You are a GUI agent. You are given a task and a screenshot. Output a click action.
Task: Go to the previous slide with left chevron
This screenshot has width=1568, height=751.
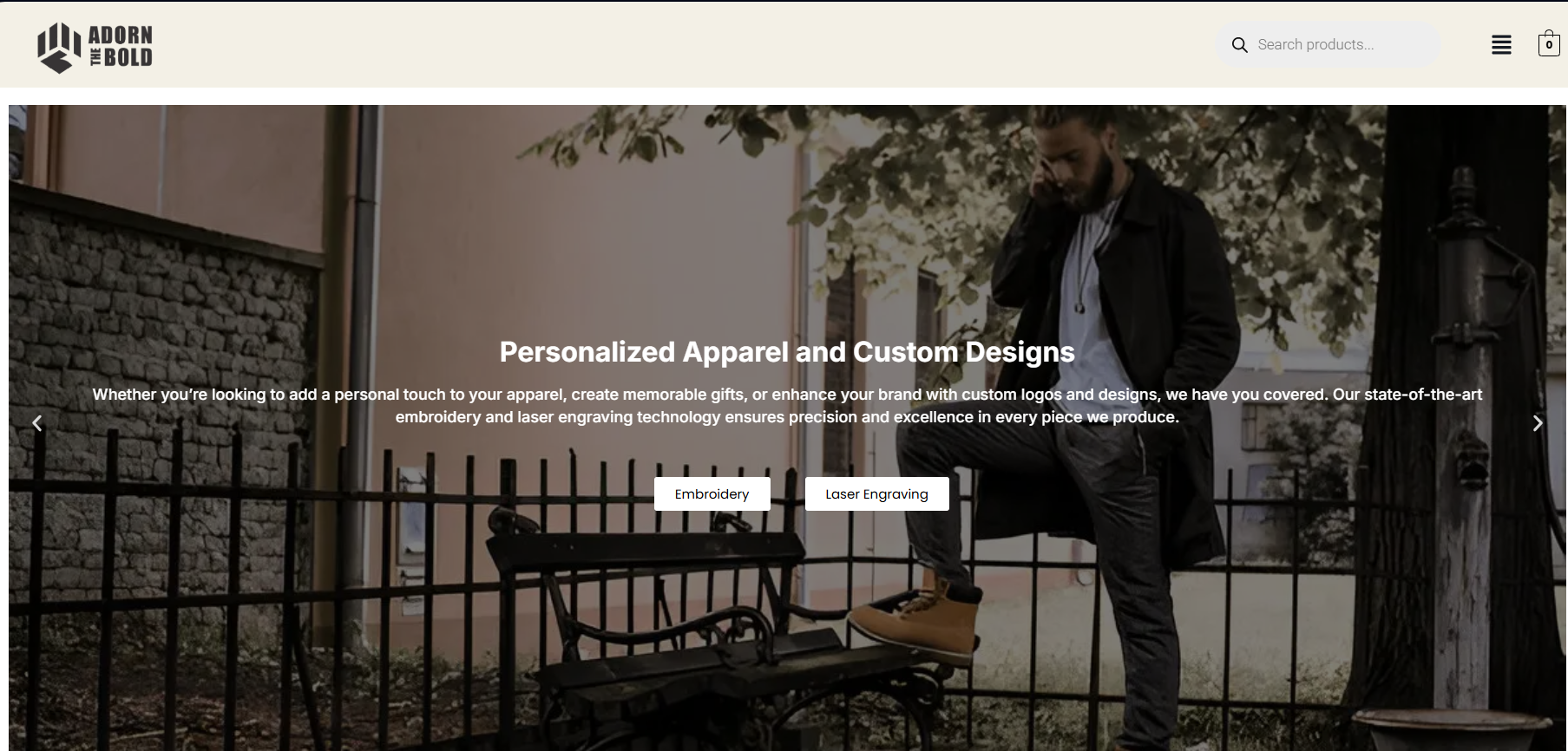[37, 423]
